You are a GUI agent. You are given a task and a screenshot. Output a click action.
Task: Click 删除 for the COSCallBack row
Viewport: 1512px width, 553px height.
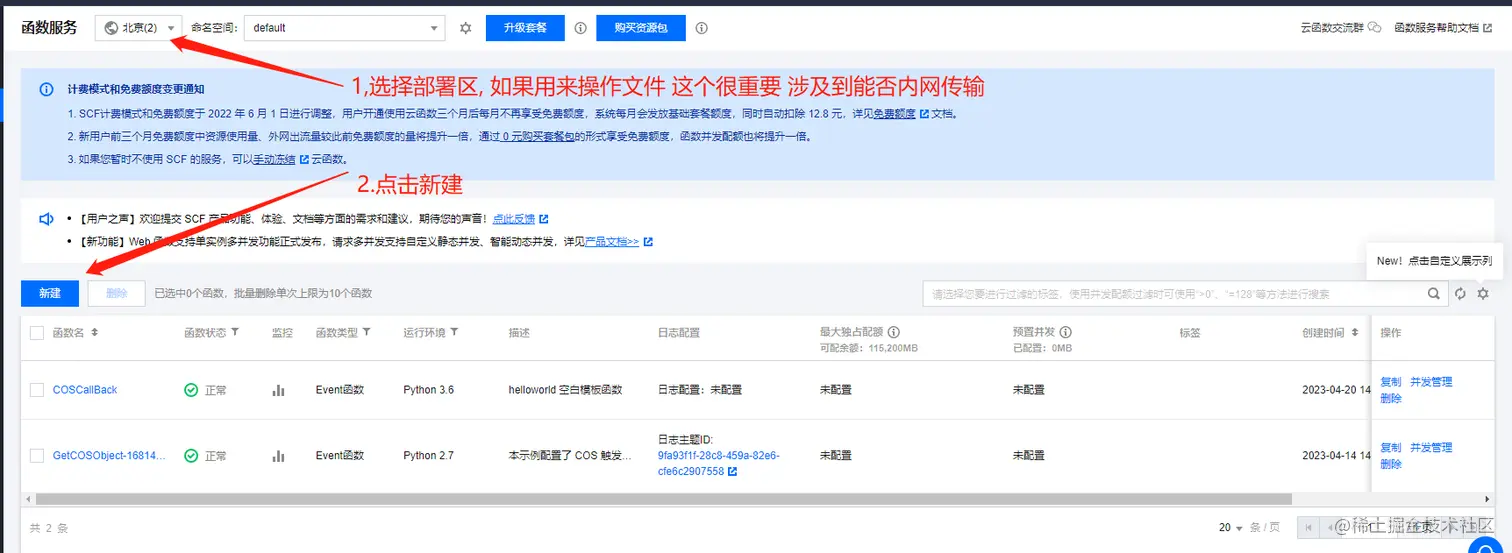(x=1391, y=398)
